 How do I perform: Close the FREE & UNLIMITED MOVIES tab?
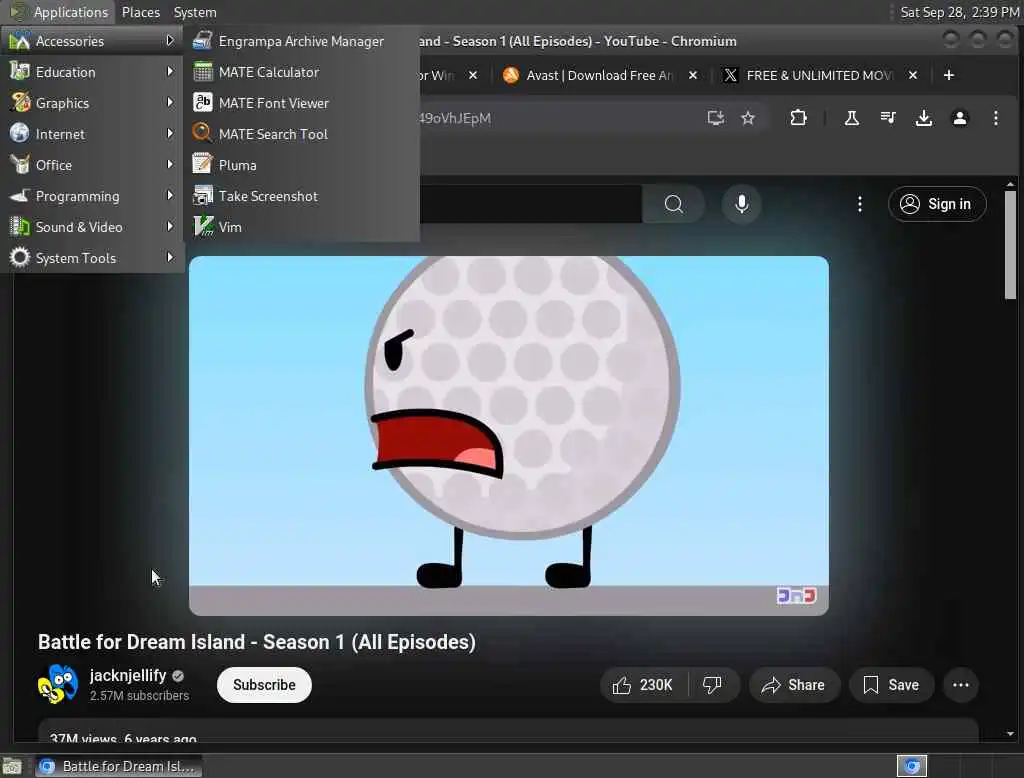coord(913,75)
